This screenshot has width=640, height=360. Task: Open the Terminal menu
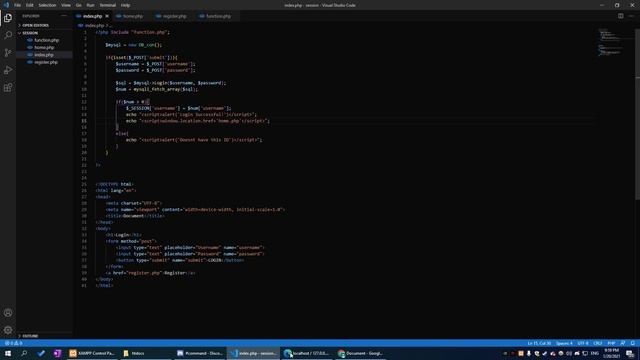coord(108,5)
